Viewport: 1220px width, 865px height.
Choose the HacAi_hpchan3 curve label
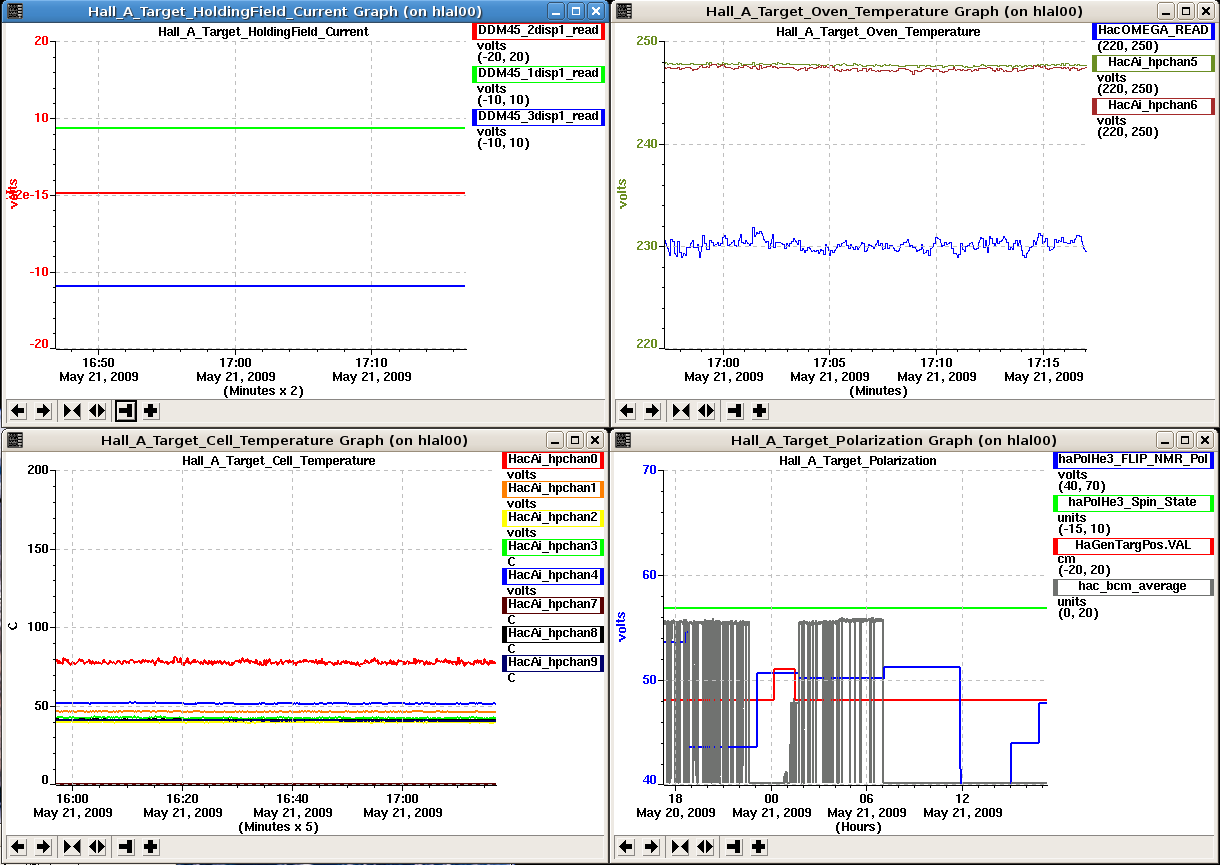point(553,547)
